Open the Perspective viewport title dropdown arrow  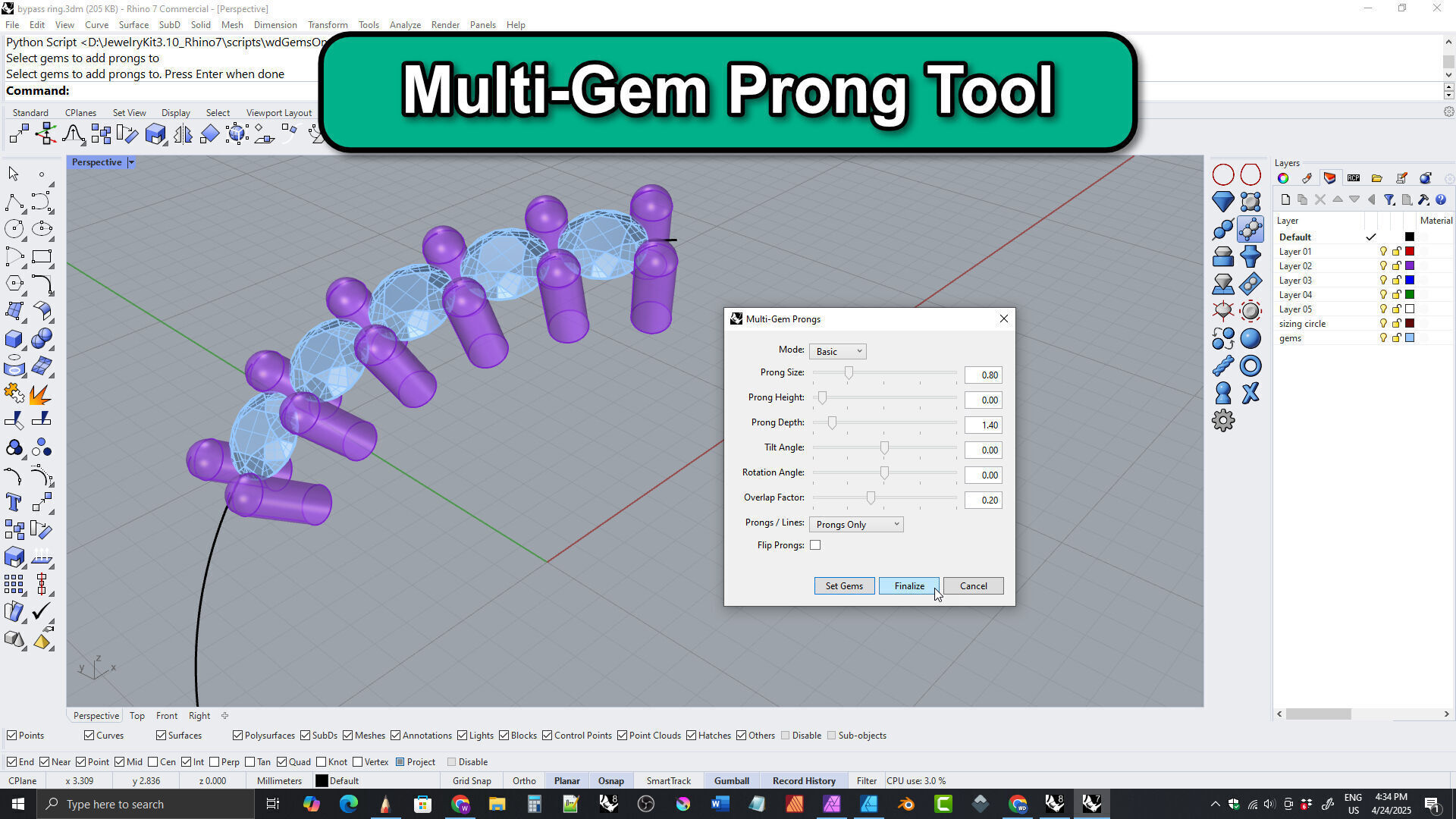[x=131, y=162]
